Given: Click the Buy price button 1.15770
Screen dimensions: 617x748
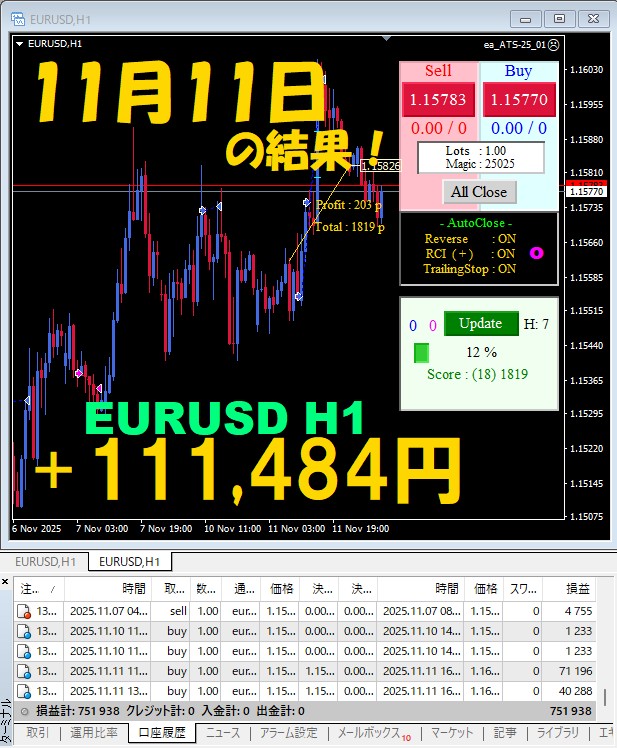Looking at the screenshot, I should [519, 99].
